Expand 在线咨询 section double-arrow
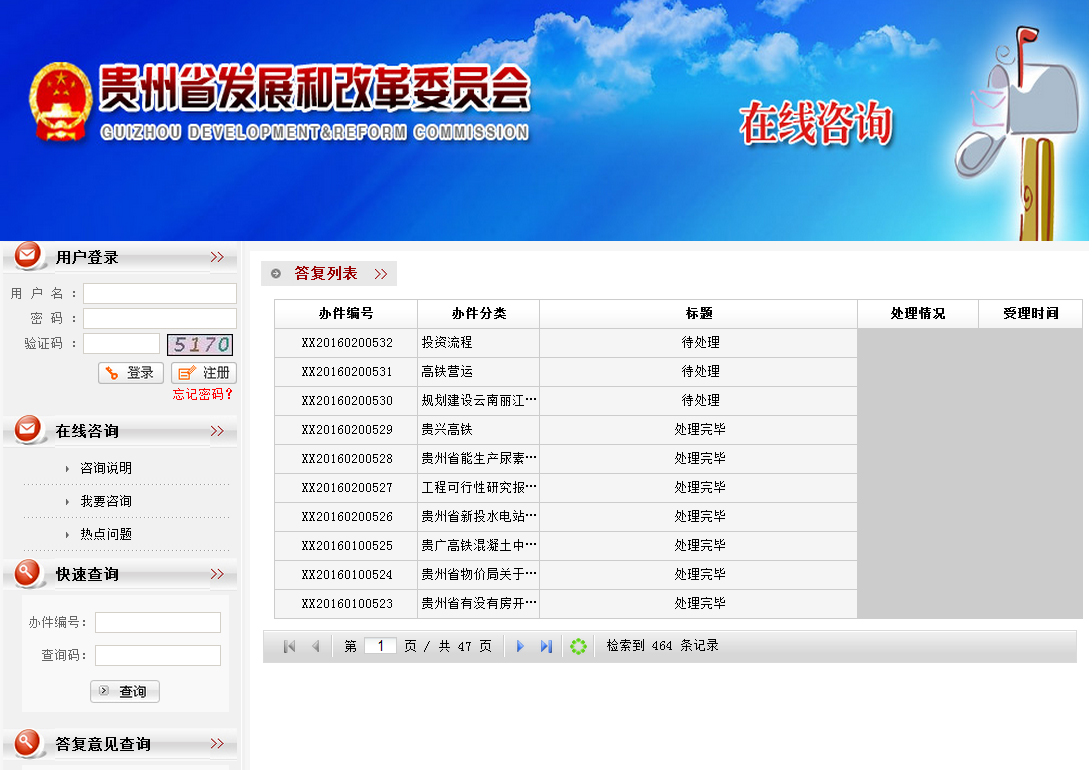Image resolution: width=1092 pixels, height=770 pixels. tap(217, 431)
